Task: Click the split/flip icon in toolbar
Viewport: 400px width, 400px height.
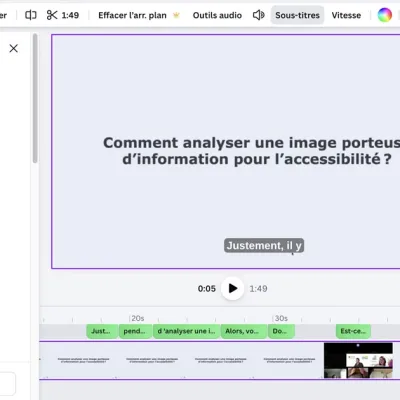Action: (x=31, y=15)
